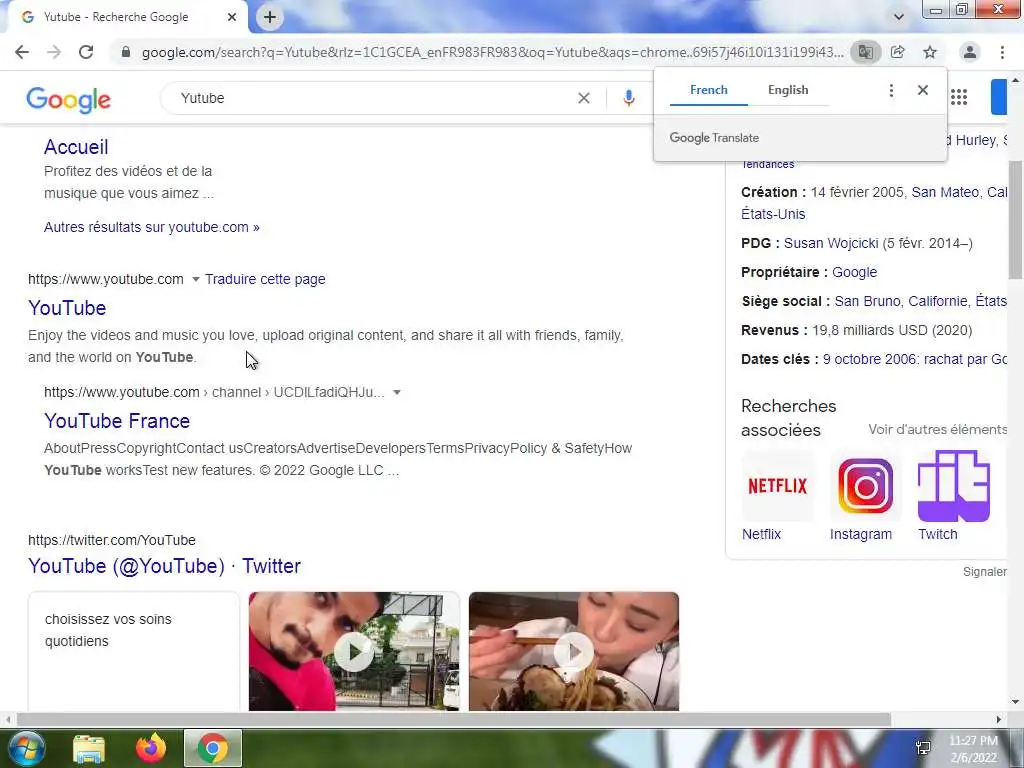This screenshot has height=768, width=1024.
Task: Click the browser forward arrow
Action: 54,52
